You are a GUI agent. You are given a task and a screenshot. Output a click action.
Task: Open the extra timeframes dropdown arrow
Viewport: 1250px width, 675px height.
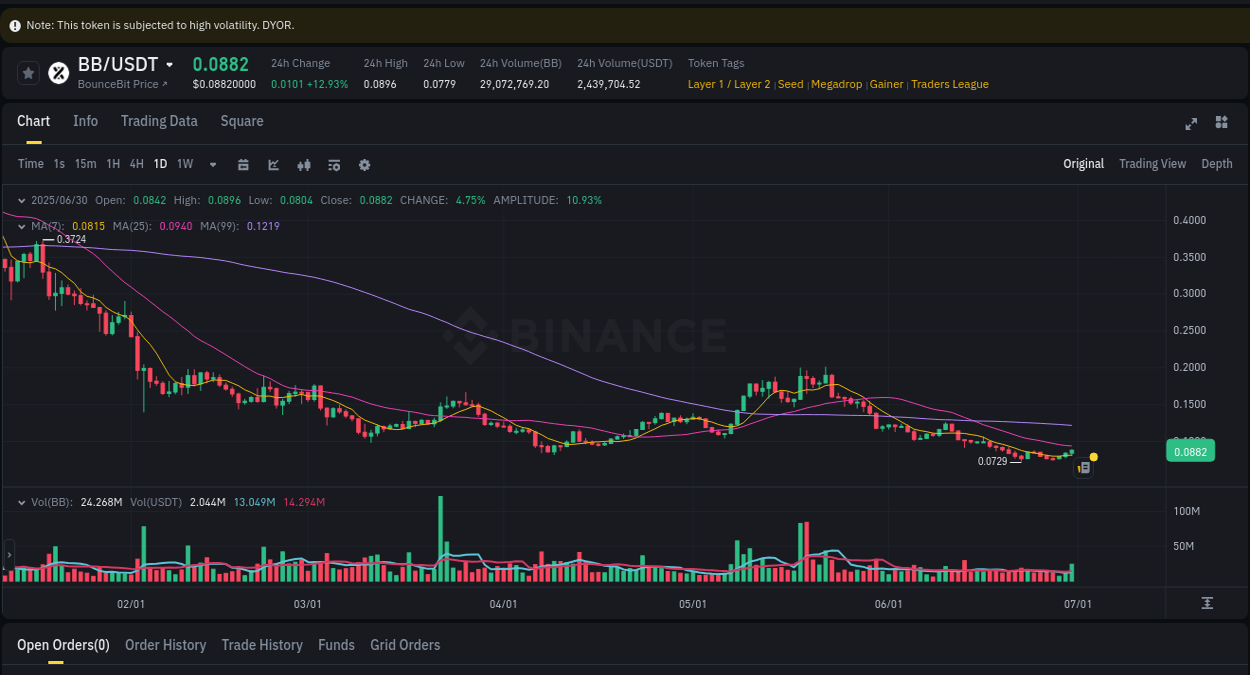pyautogui.click(x=212, y=164)
